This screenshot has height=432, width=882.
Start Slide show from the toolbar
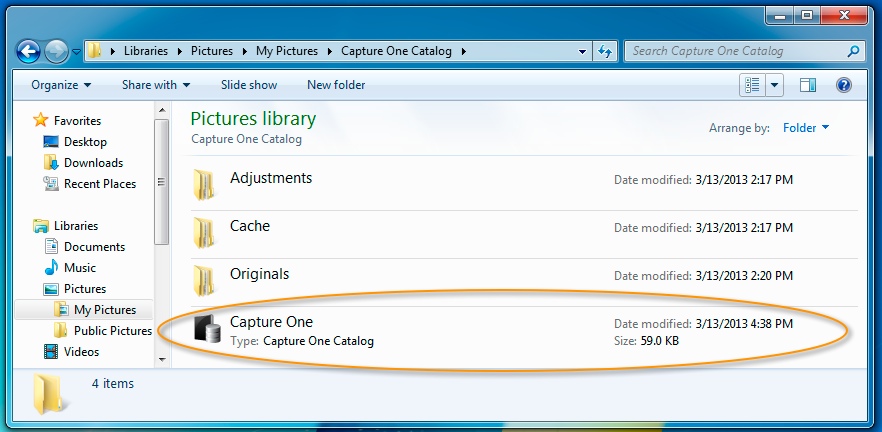(249, 85)
